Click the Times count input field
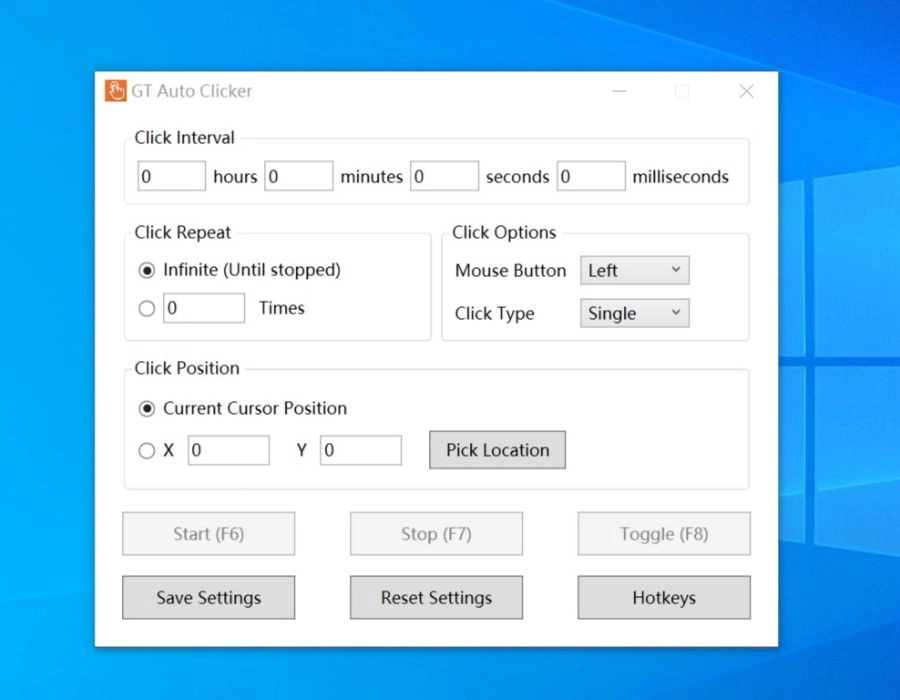 (204, 308)
